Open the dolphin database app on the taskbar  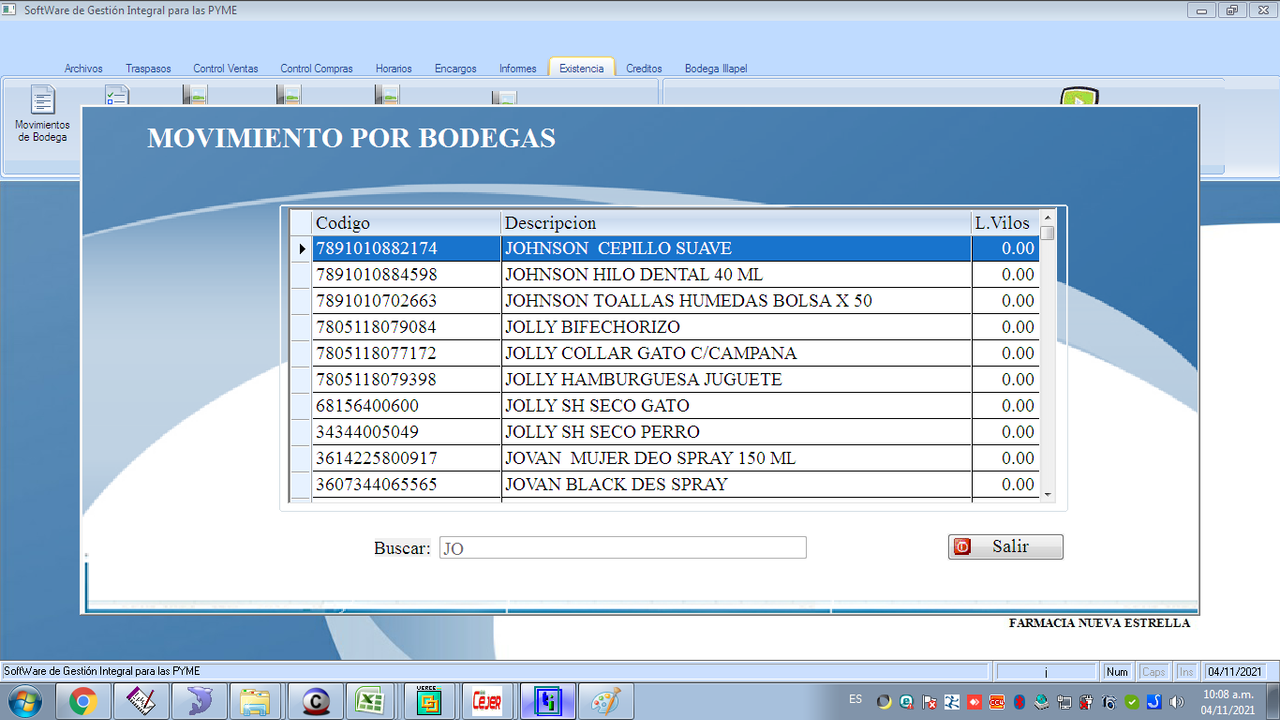click(199, 702)
